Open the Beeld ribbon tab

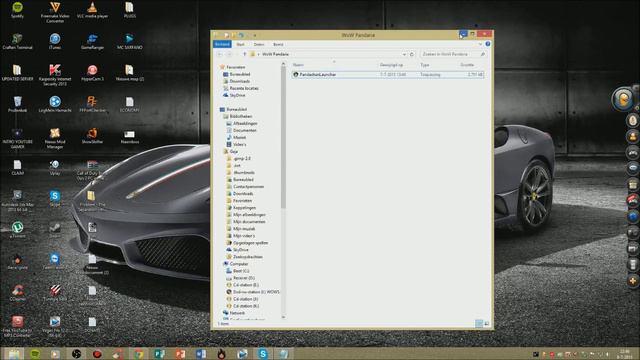[x=278, y=44]
